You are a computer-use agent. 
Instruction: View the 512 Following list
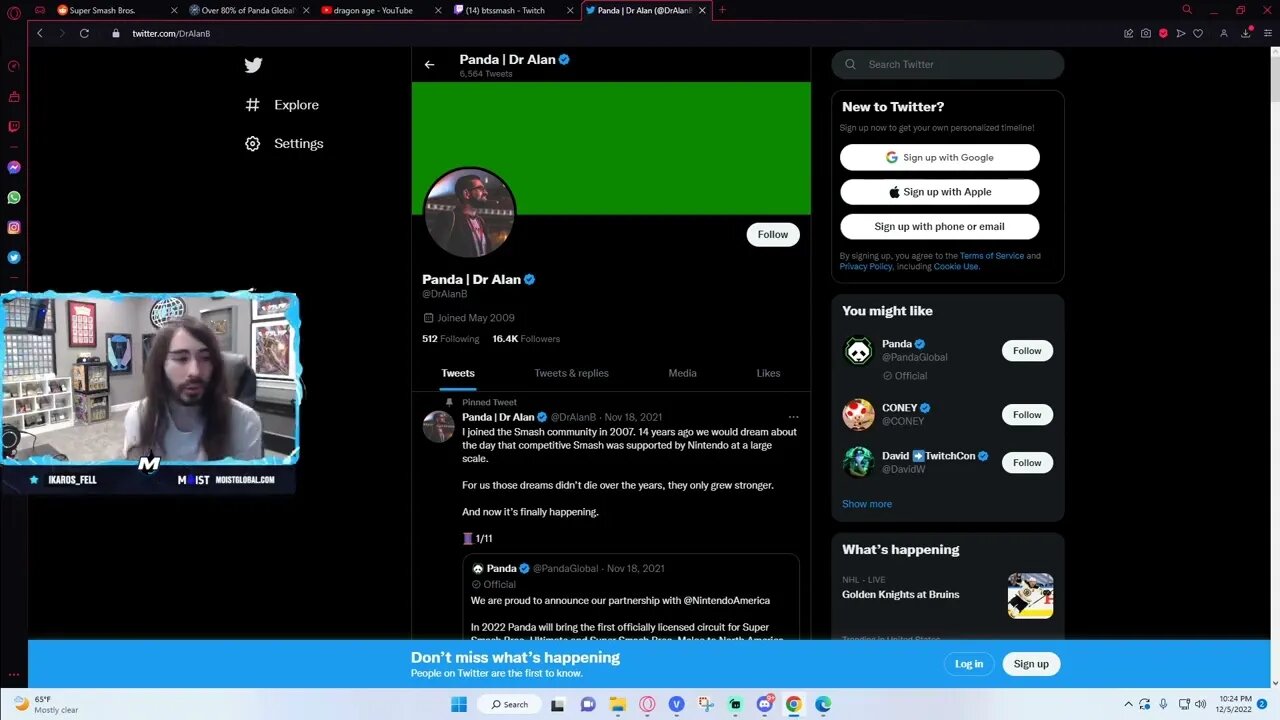point(451,339)
